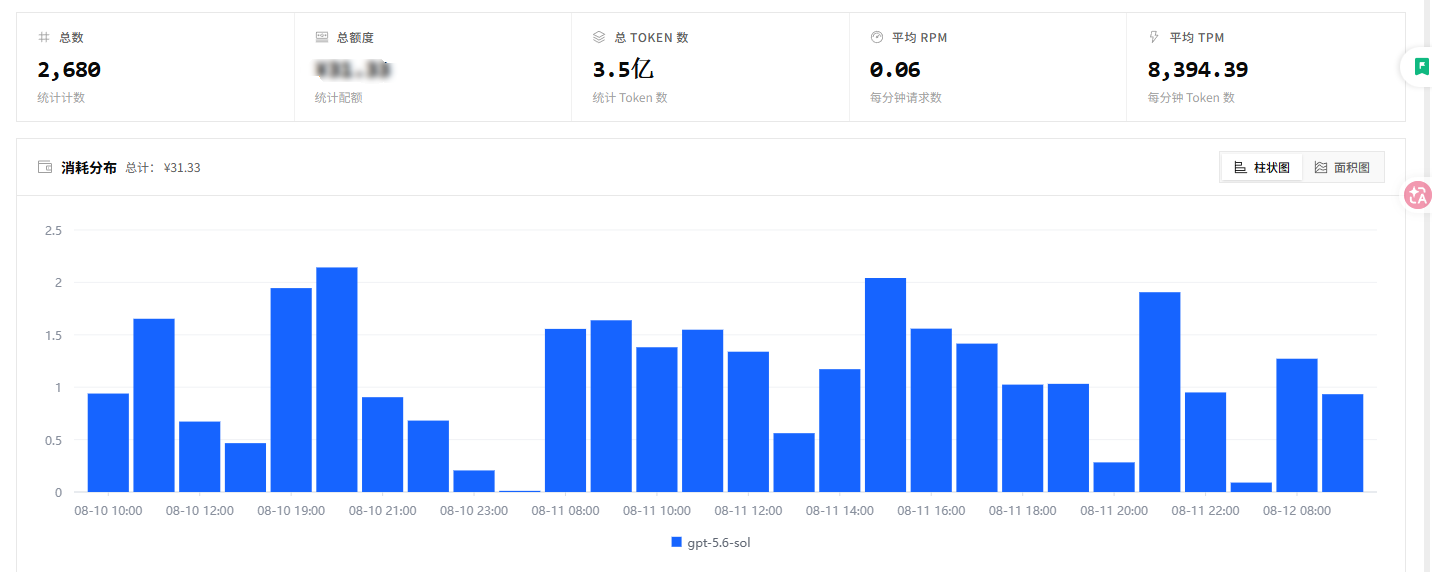1432x572 pixels.
Task: Click the blurred 总额度 amount
Action: point(352,70)
